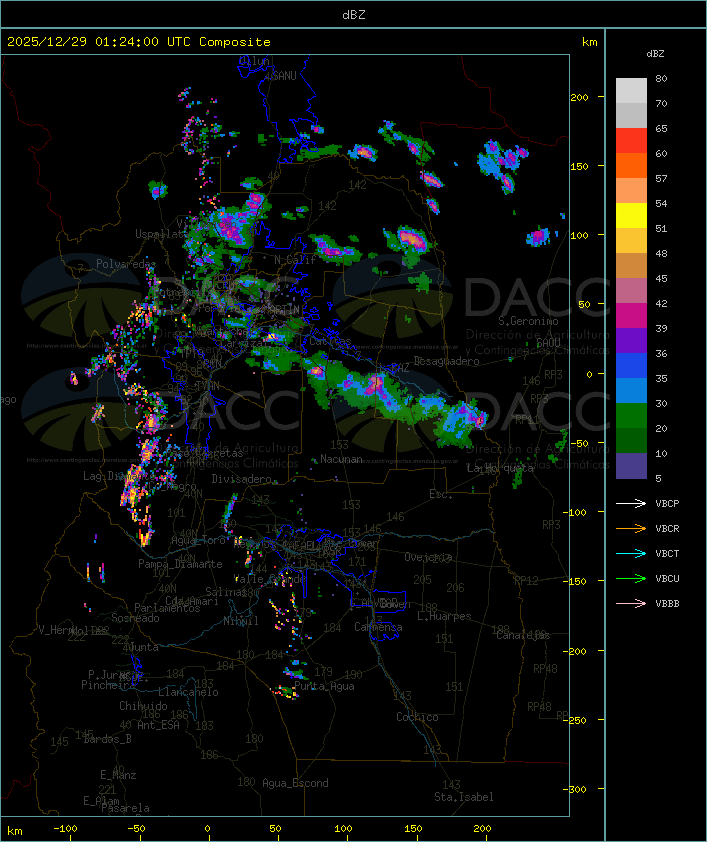Viewport: 707px width, 842px height.
Task: Click the 80 value on the legend
Action: point(661,78)
